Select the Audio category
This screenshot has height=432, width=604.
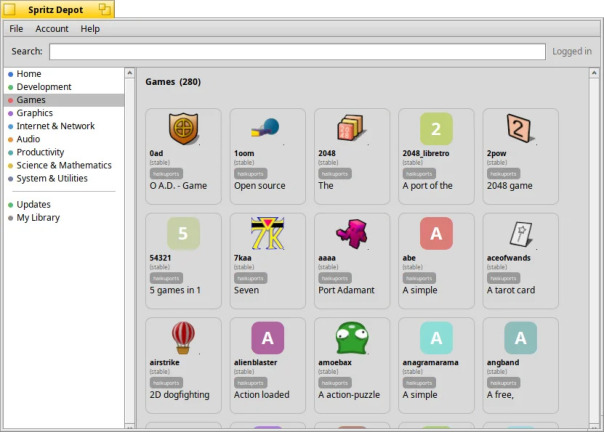pyautogui.click(x=64, y=139)
